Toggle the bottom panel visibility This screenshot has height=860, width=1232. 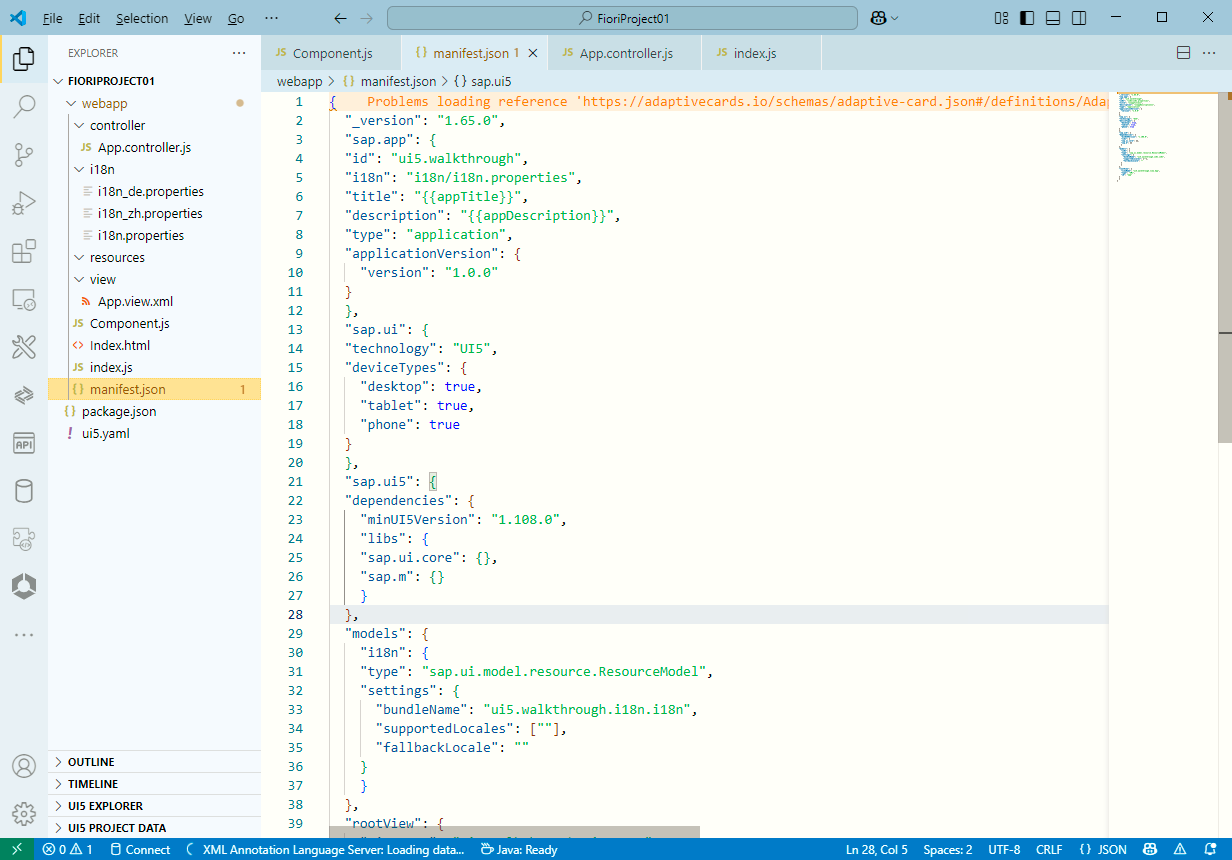(x=1053, y=18)
